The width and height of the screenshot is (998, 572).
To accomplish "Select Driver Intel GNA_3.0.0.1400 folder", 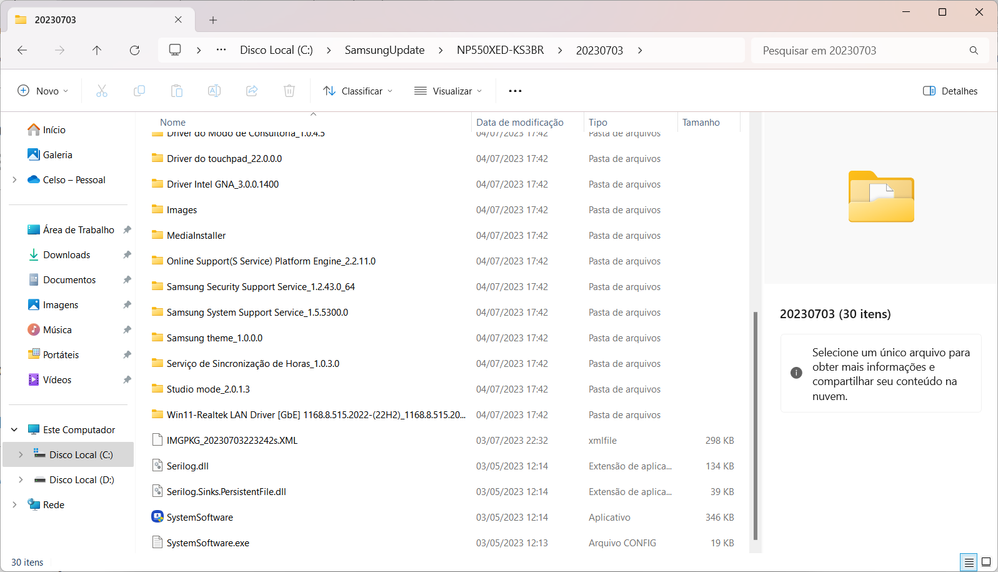I will pyautogui.click(x=223, y=185).
